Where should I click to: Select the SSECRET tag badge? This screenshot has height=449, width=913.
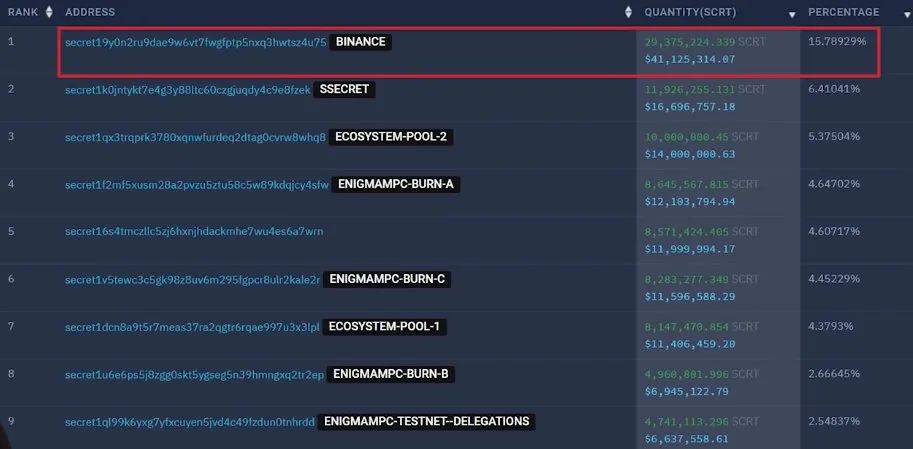(x=345, y=90)
